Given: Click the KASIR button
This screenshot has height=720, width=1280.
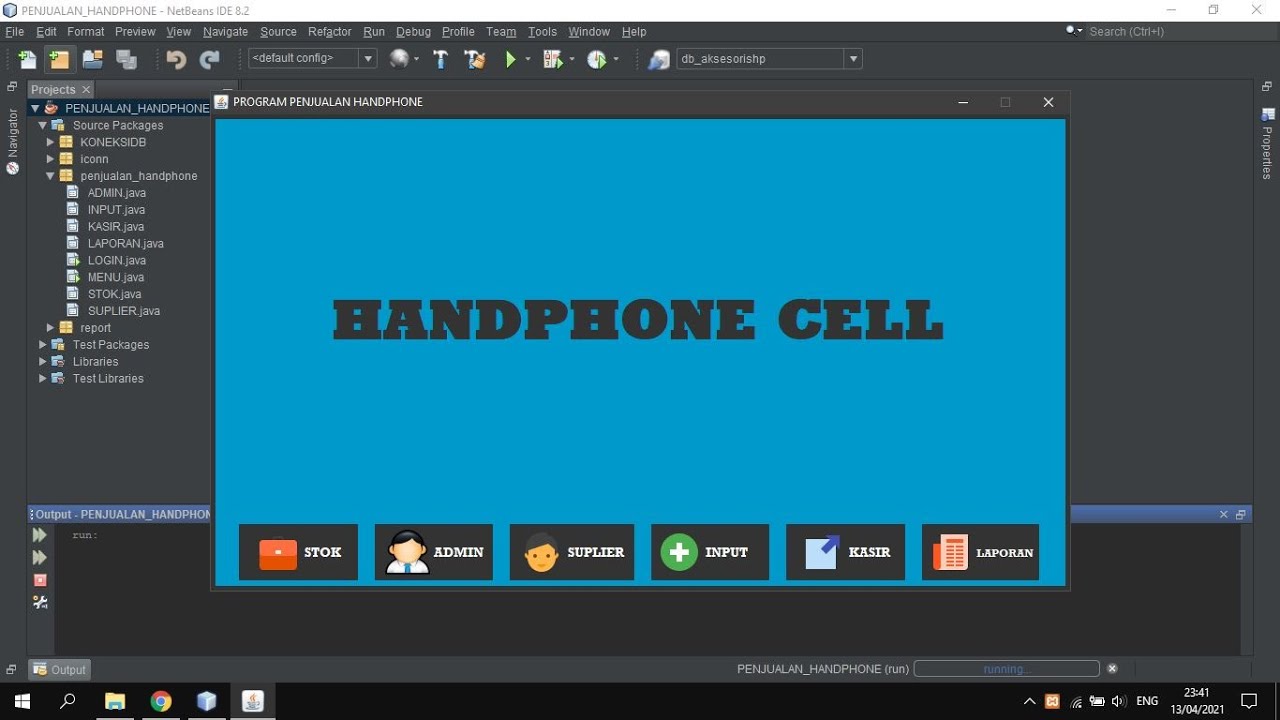Looking at the screenshot, I should pyautogui.click(x=845, y=552).
